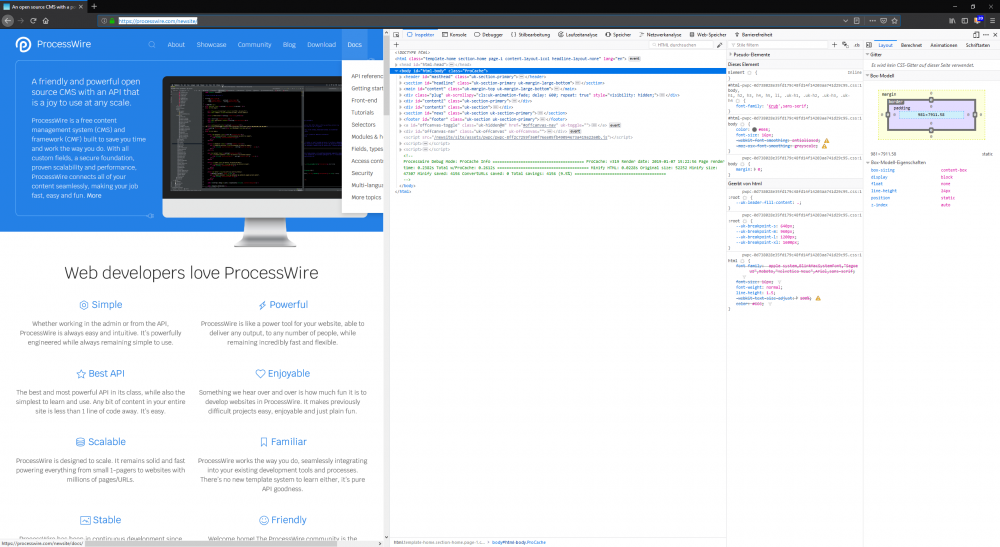Click the ProcessWire site search icon
1000x547 pixels.
152,45
